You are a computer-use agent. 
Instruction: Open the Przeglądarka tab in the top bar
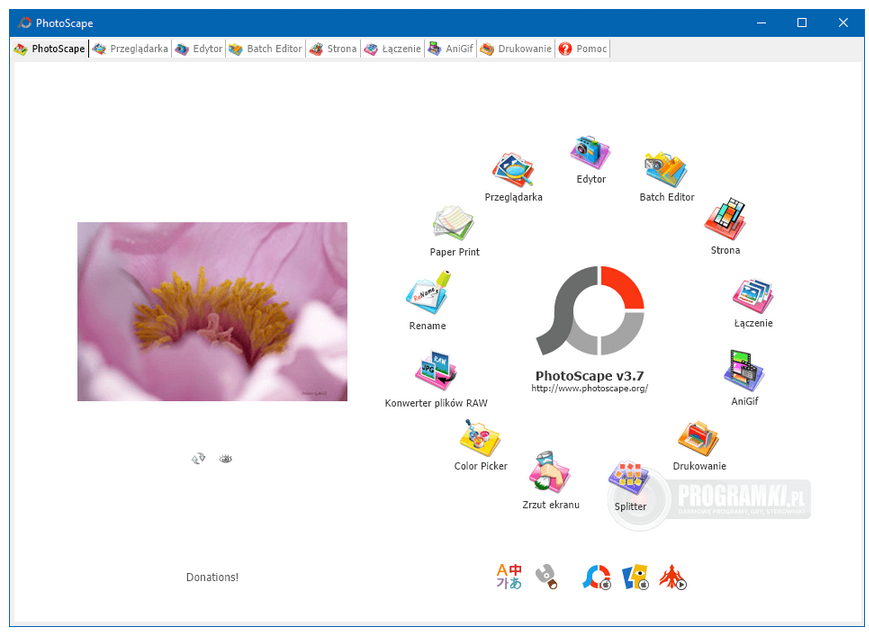click(130, 49)
